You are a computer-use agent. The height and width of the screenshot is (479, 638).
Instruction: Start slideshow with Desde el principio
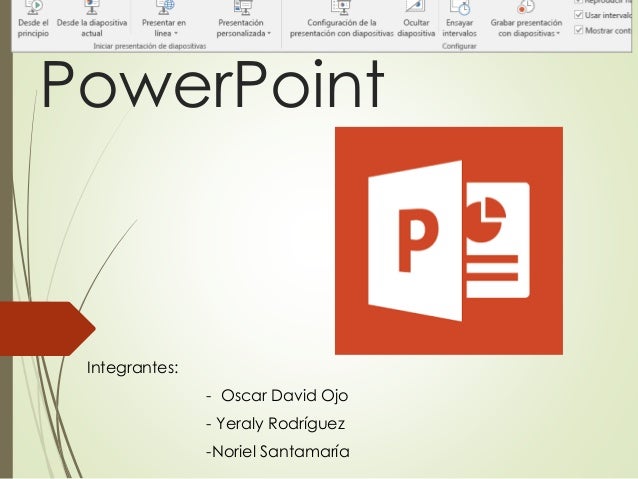tap(33, 20)
